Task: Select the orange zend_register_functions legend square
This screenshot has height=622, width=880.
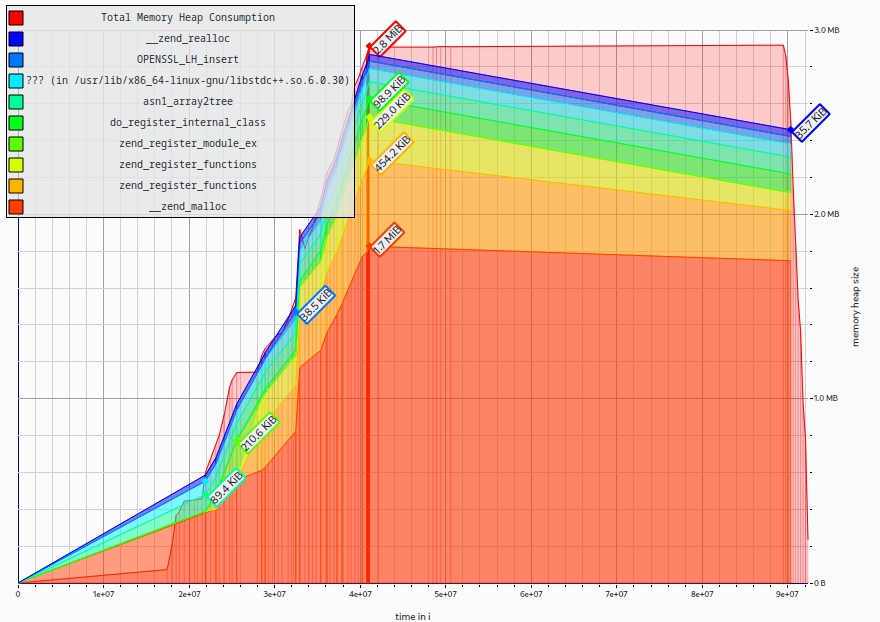Action: 17,185
